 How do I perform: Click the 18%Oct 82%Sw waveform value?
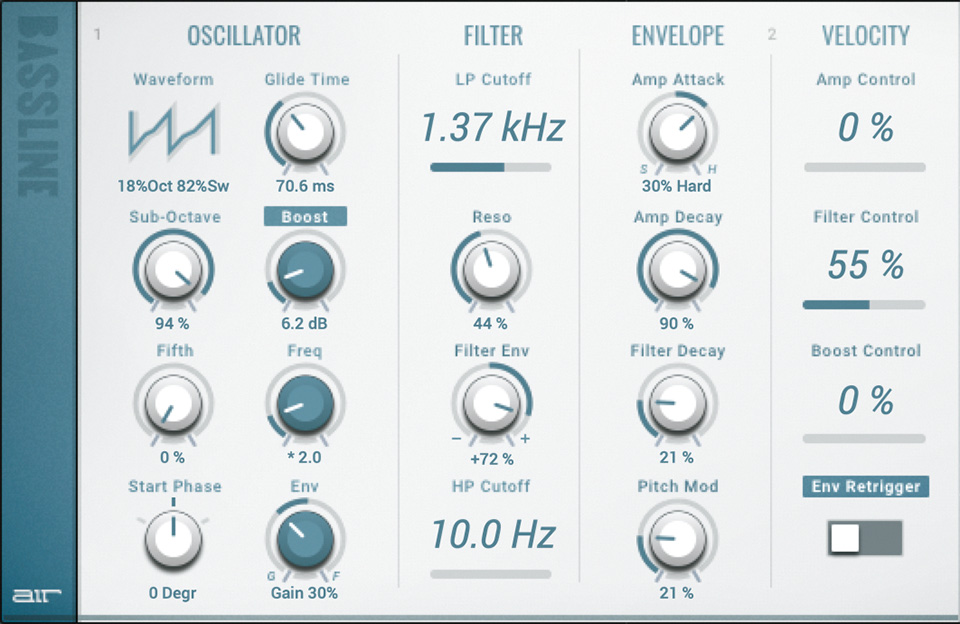pyautogui.click(x=173, y=186)
